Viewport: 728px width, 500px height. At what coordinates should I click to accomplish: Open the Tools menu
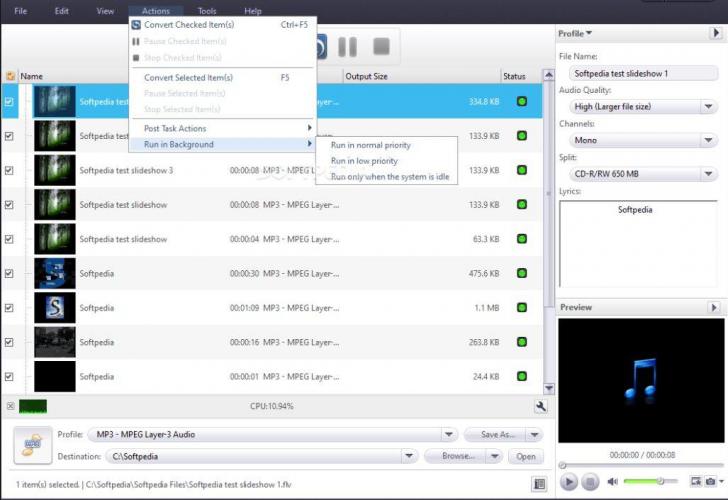click(207, 11)
